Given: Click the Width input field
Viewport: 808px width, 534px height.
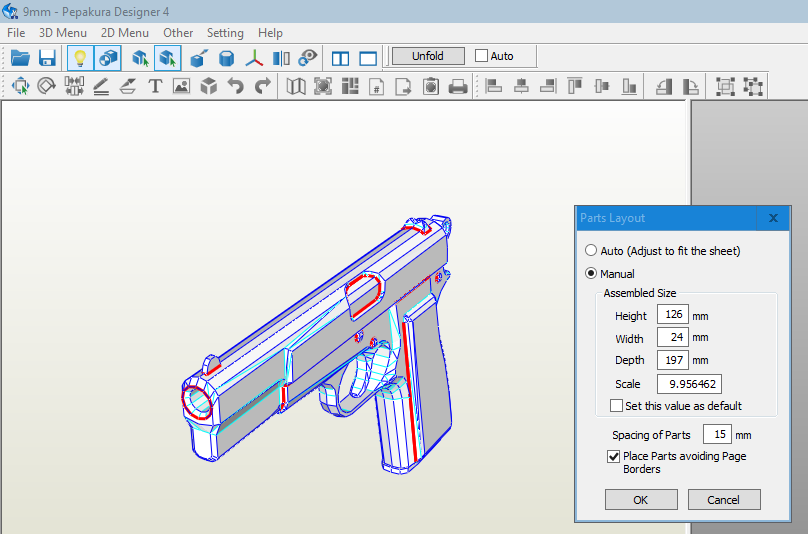Looking at the screenshot, I should [x=672, y=337].
